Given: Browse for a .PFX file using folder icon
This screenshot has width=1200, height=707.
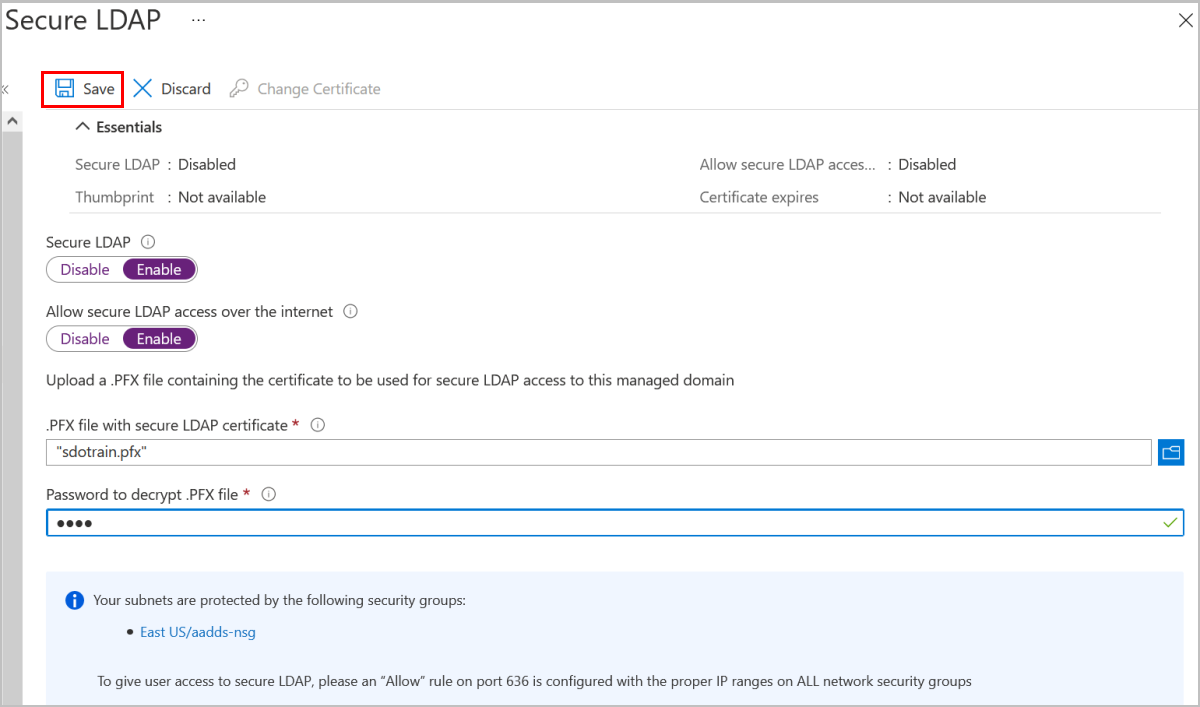Looking at the screenshot, I should click(x=1171, y=452).
